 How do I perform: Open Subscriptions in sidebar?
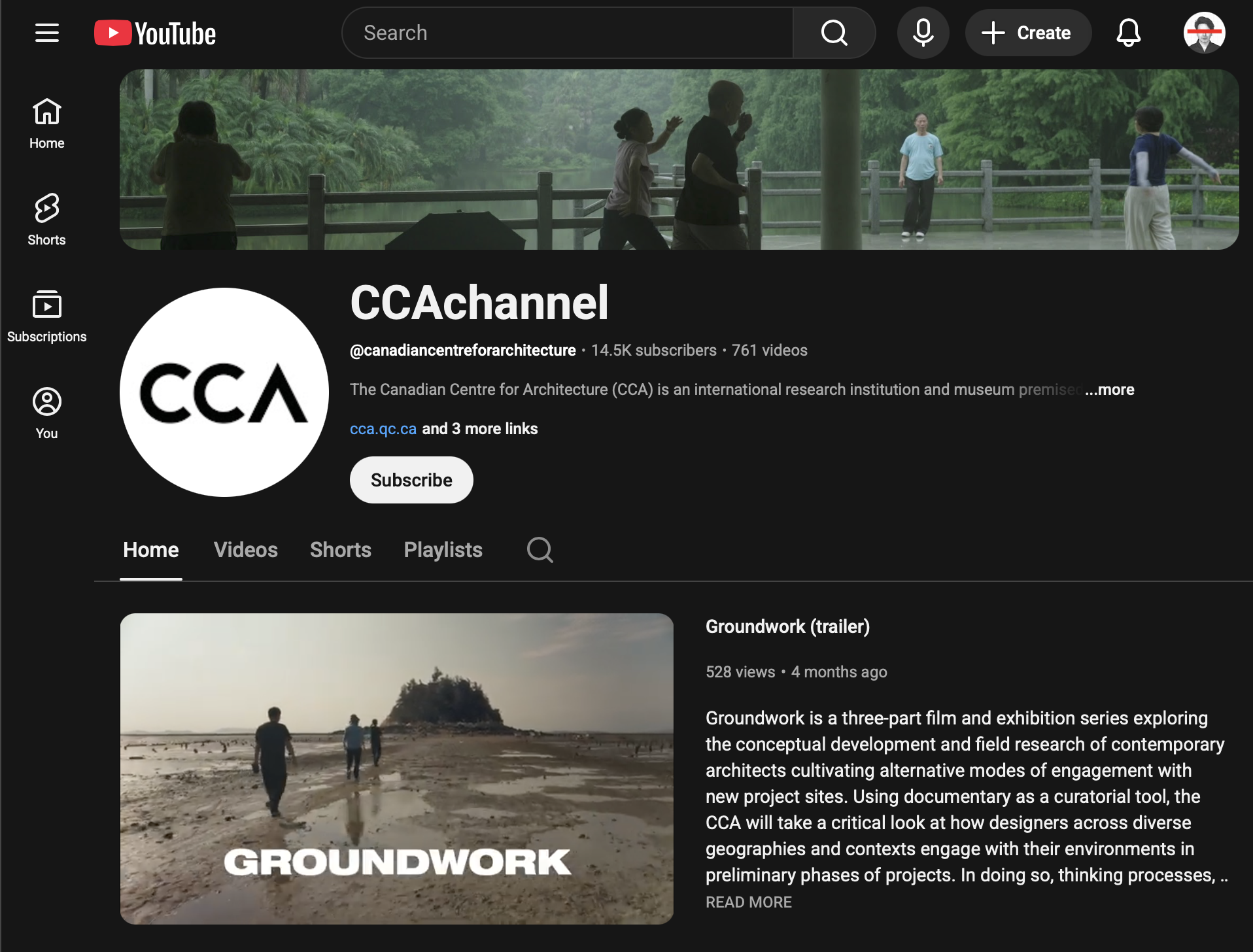[x=46, y=316]
